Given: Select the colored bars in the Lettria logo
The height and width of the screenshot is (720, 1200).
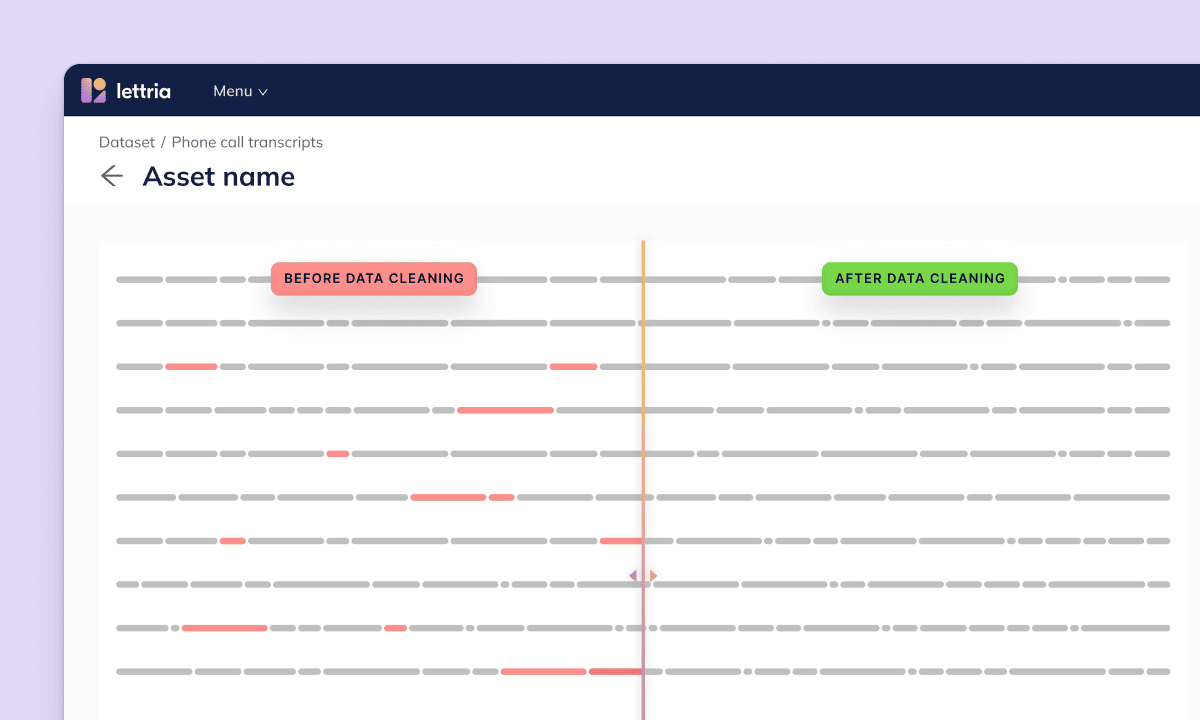Looking at the screenshot, I should [93, 90].
